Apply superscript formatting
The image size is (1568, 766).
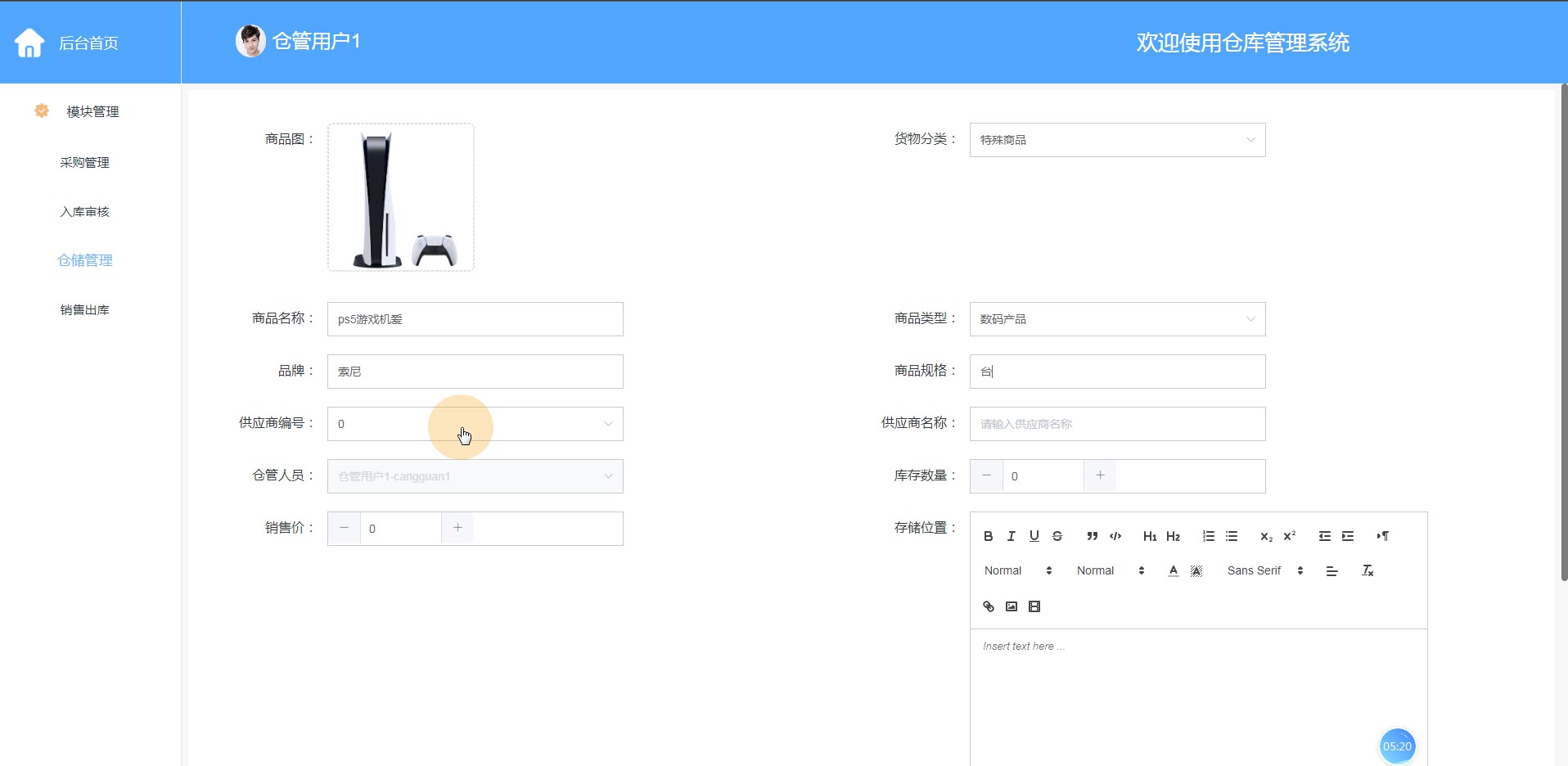point(1289,536)
